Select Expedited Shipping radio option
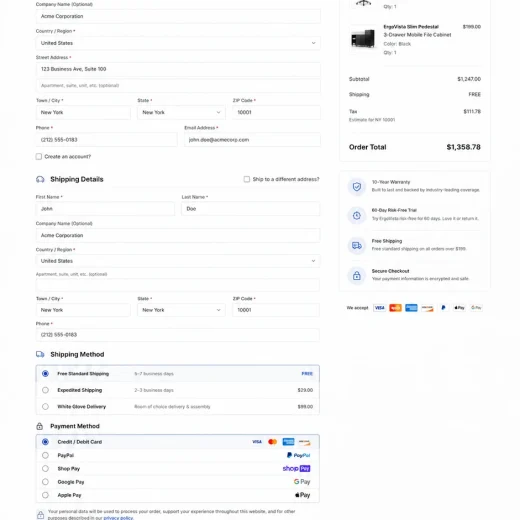Screen dimensions: 520x520 [45, 390]
